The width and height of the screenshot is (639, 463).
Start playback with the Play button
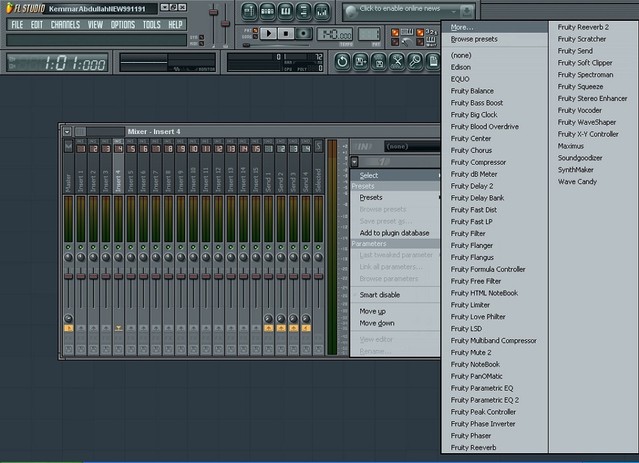[269, 33]
